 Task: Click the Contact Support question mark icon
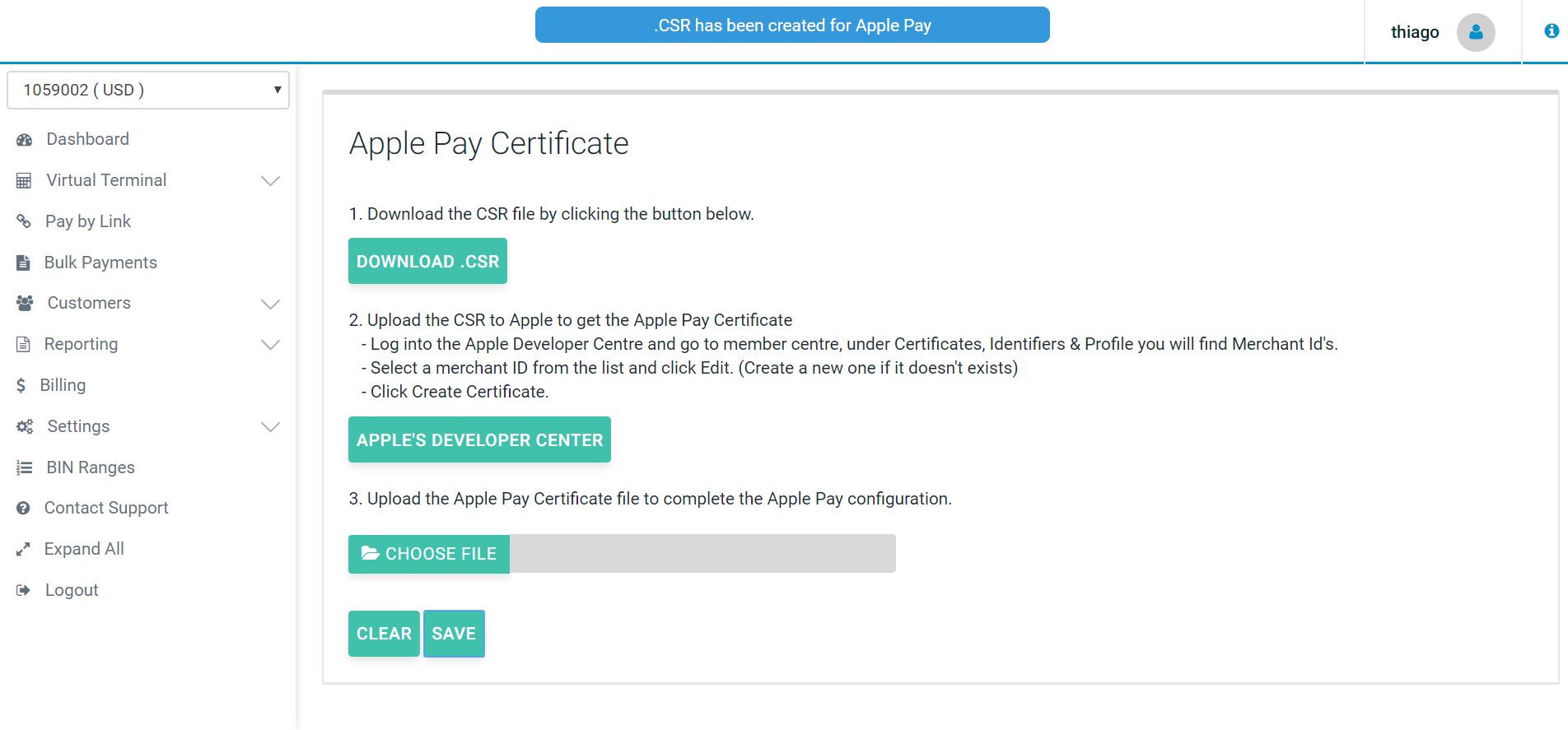pyautogui.click(x=23, y=509)
